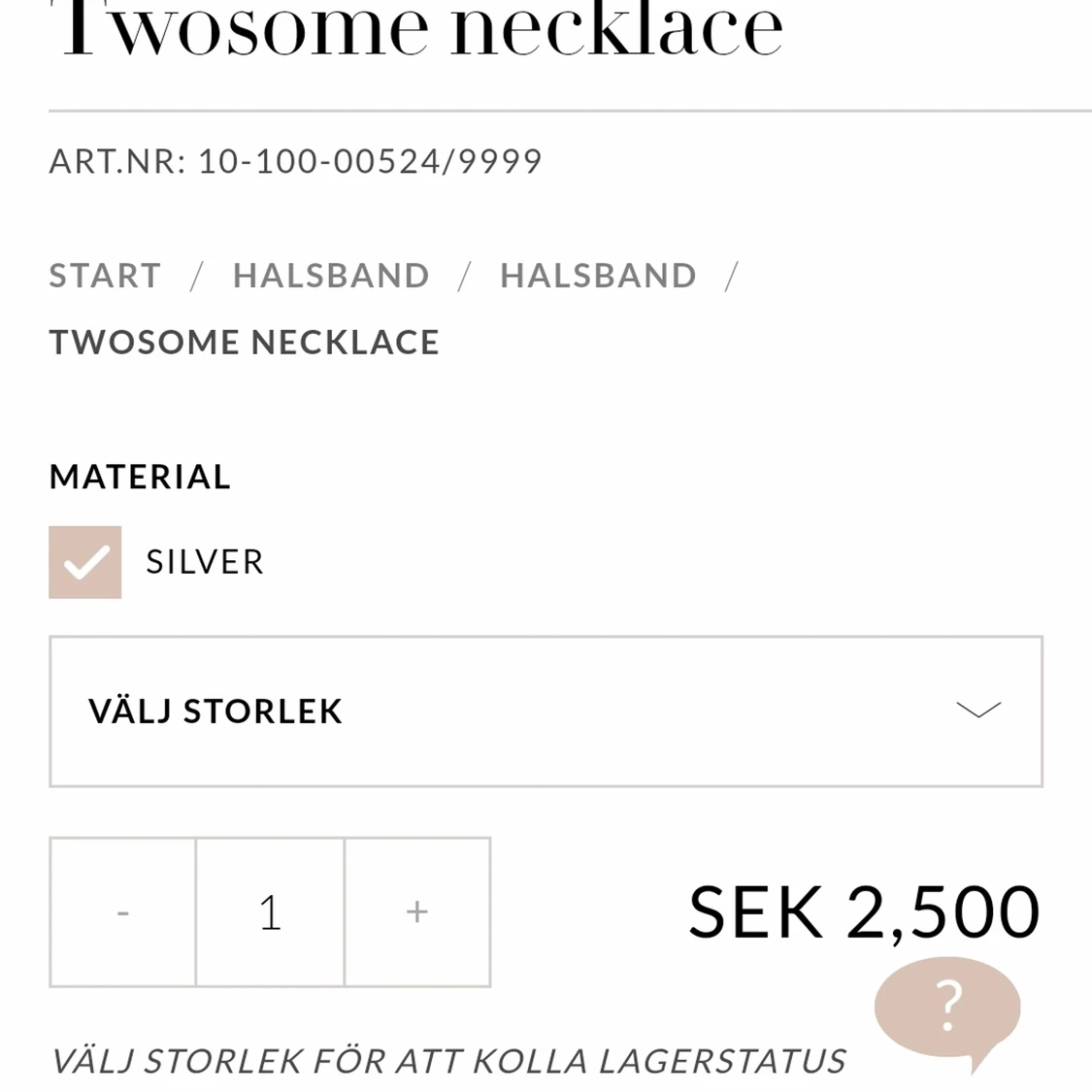Viewport: 1092px width, 1092px height.
Task: Click the Twosome necklace product title
Action: [423, 29]
